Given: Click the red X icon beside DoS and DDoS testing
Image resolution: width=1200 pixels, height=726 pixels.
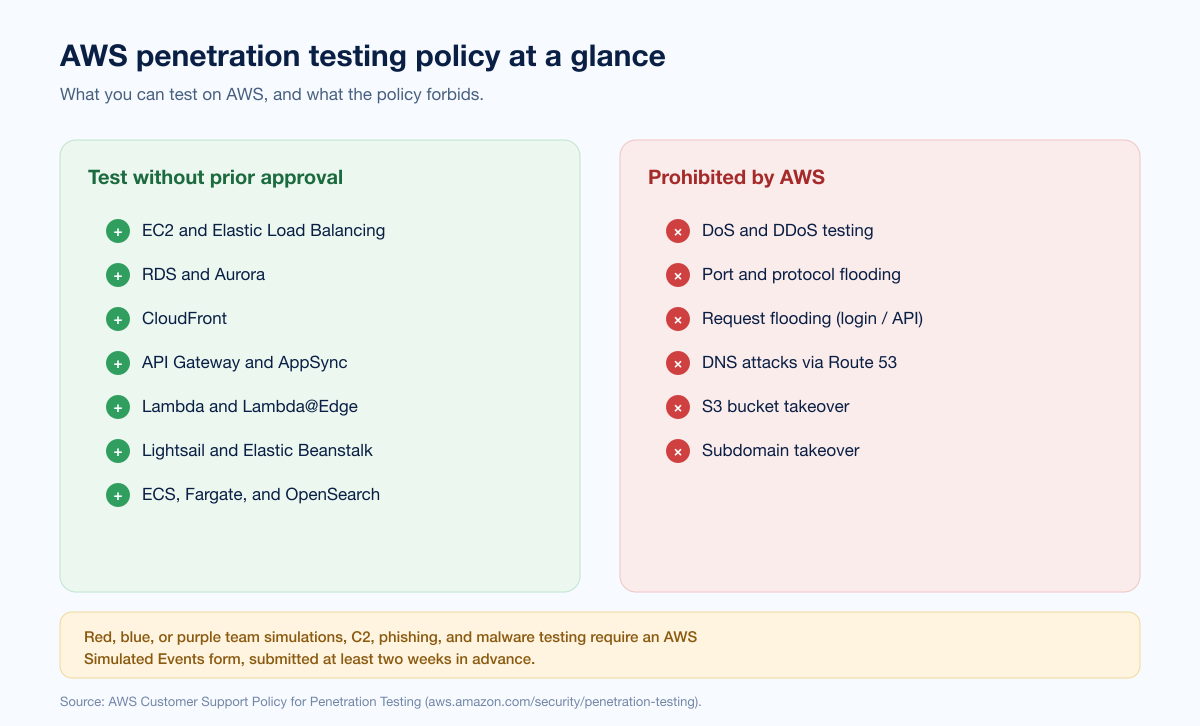Looking at the screenshot, I should coord(678,231).
